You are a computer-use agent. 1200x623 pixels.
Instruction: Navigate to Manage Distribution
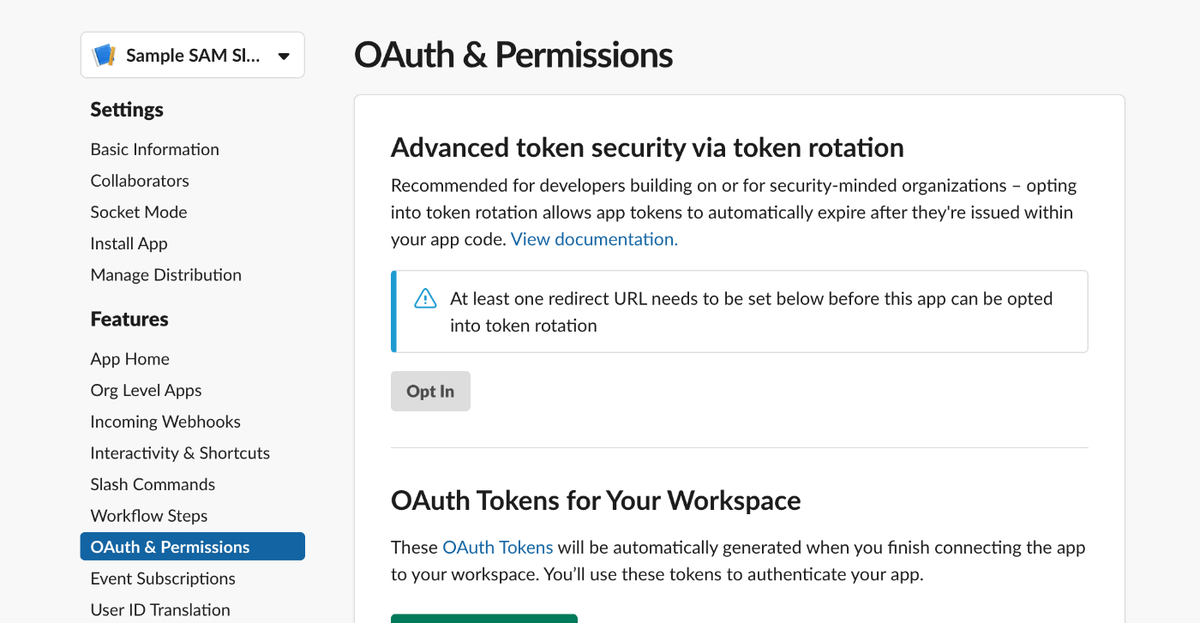pyautogui.click(x=166, y=275)
